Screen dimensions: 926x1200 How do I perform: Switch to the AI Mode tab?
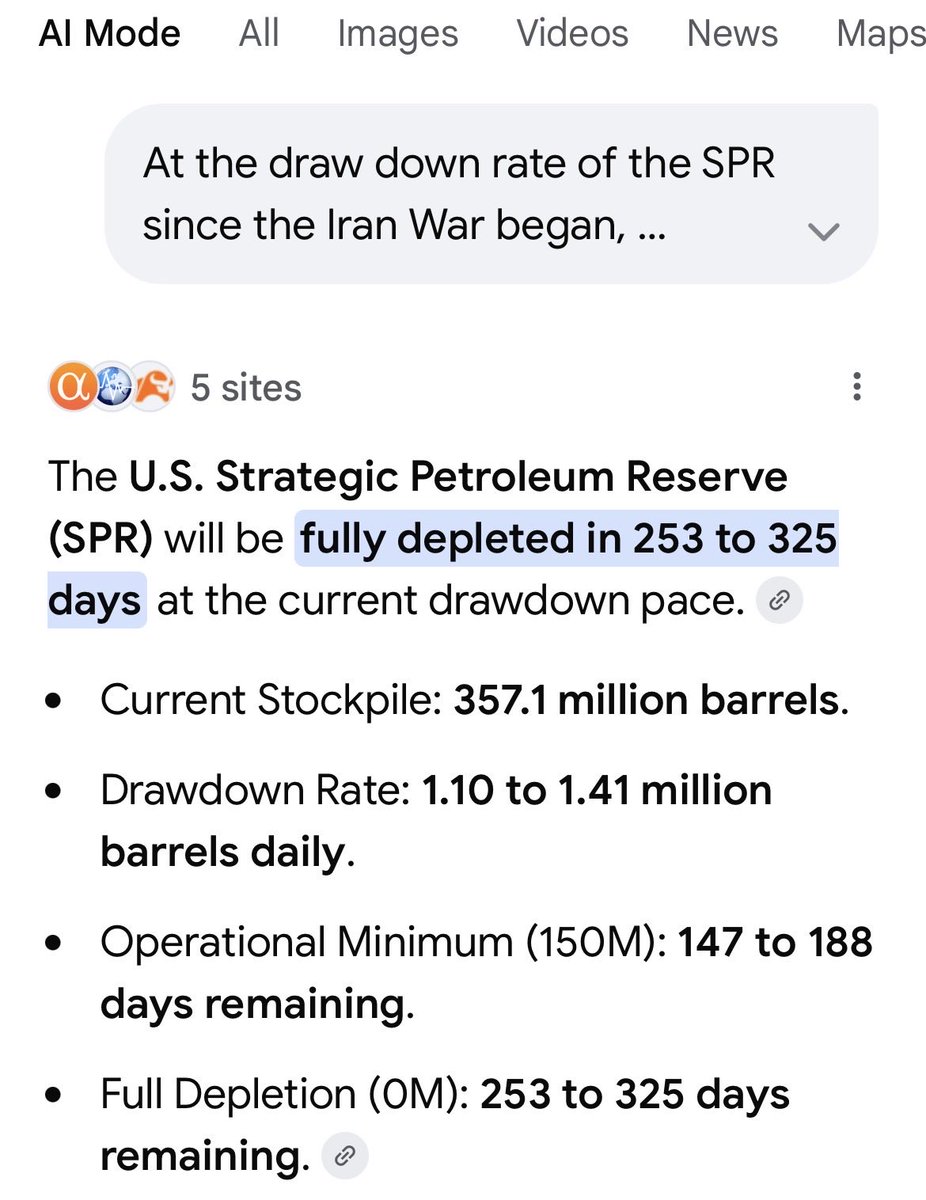pyautogui.click(x=110, y=34)
